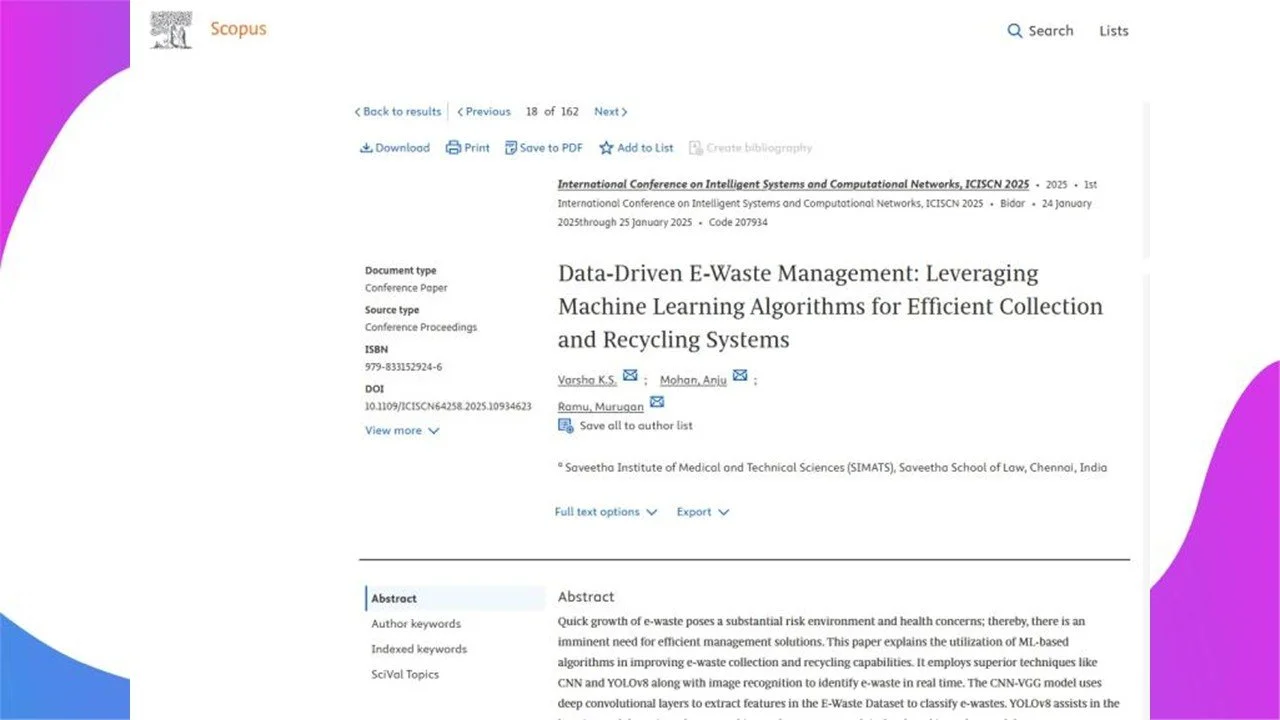Go to Next document
The image size is (1280, 720).
tap(611, 112)
